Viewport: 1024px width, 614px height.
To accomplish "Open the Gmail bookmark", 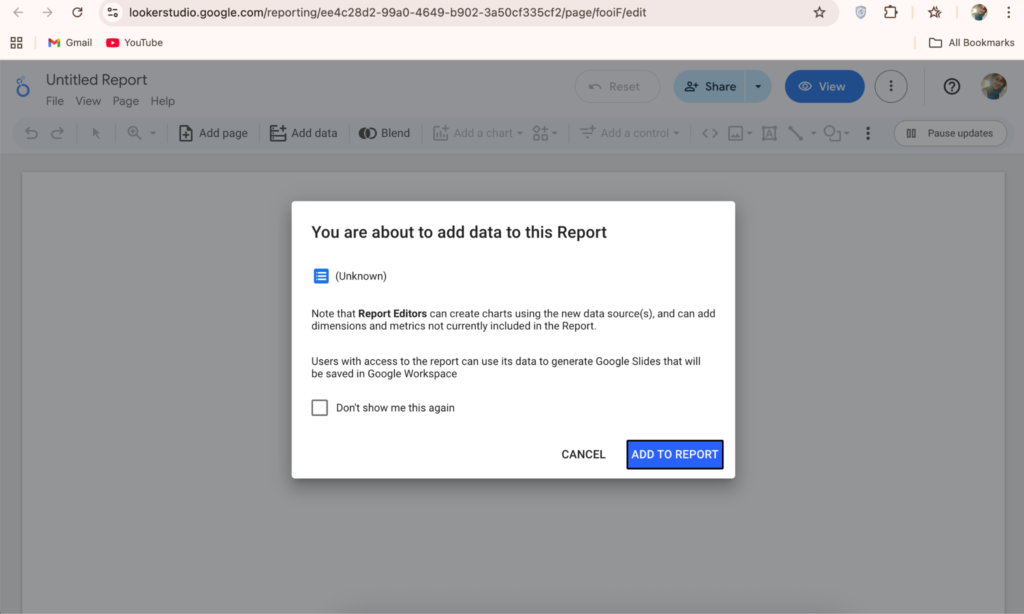I will (x=70, y=43).
